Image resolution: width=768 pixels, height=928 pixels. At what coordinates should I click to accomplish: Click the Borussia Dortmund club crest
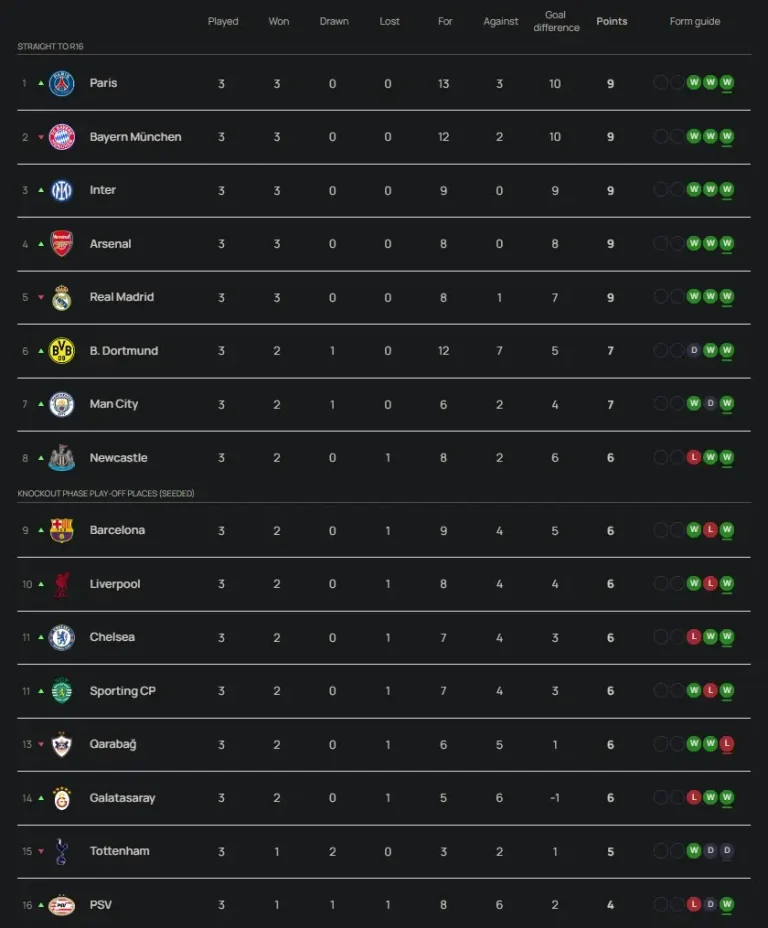point(62,351)
